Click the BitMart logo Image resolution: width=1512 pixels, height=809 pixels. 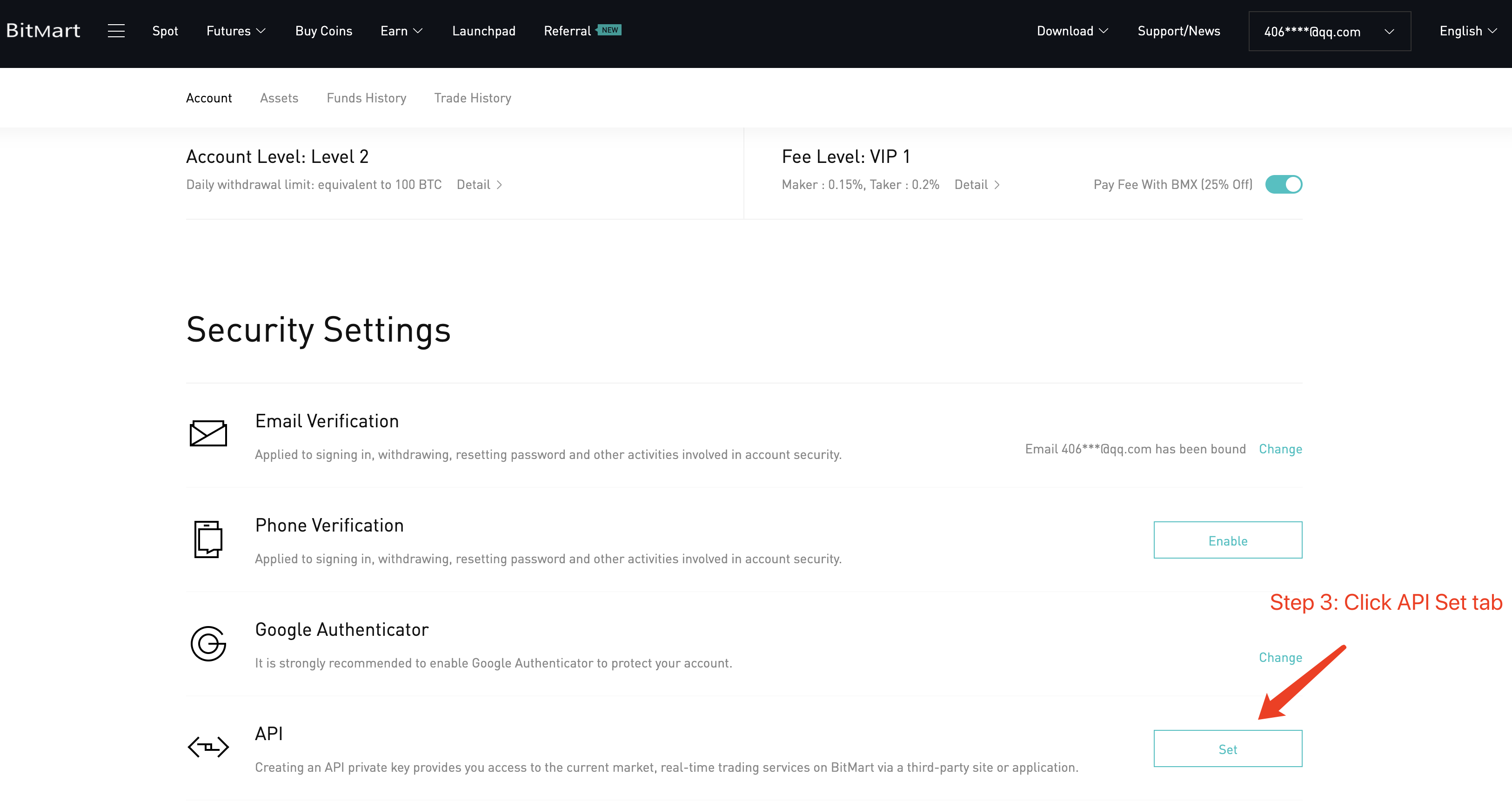click(43, 31)
